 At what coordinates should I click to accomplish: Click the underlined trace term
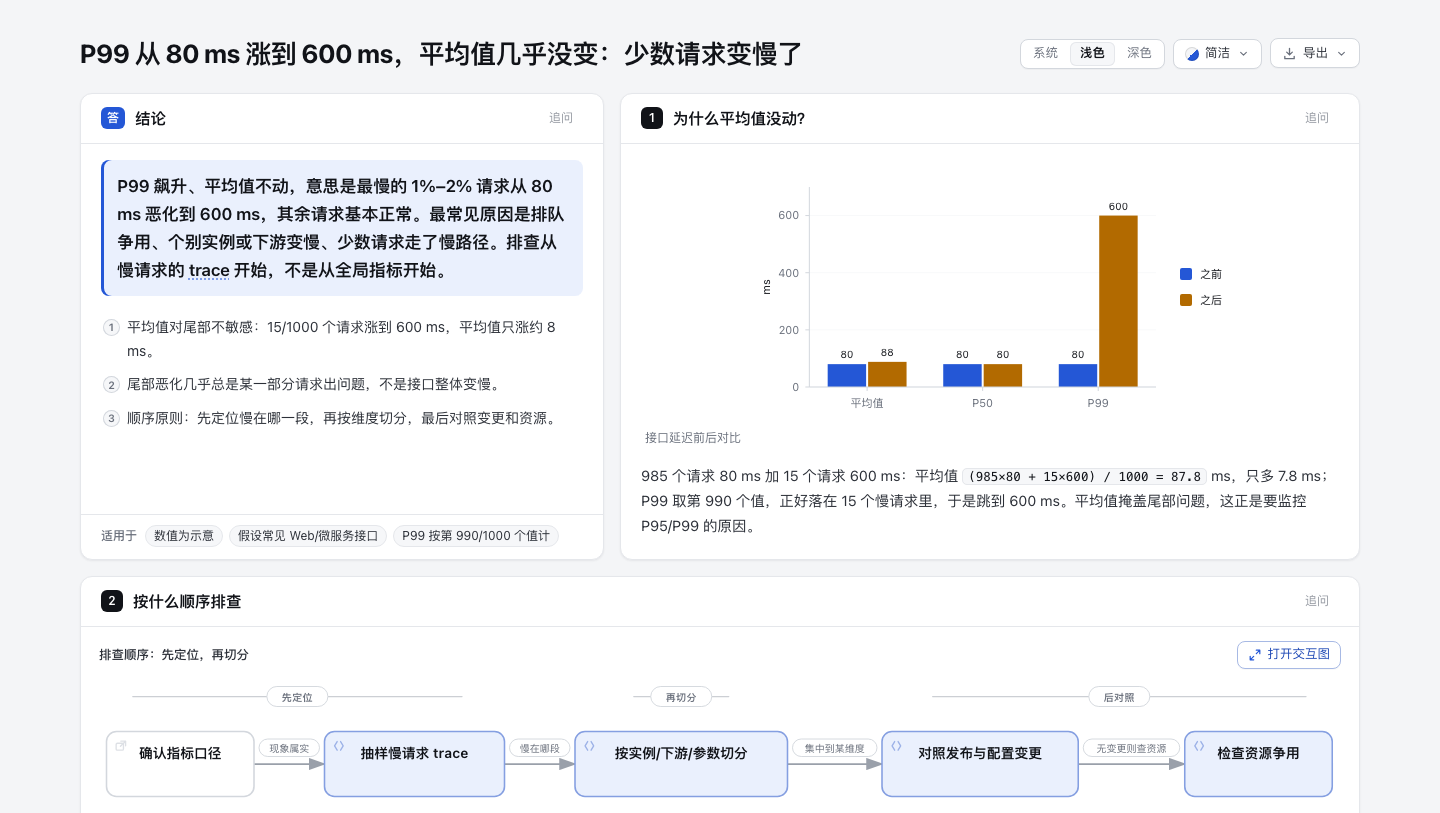[209, 270]
